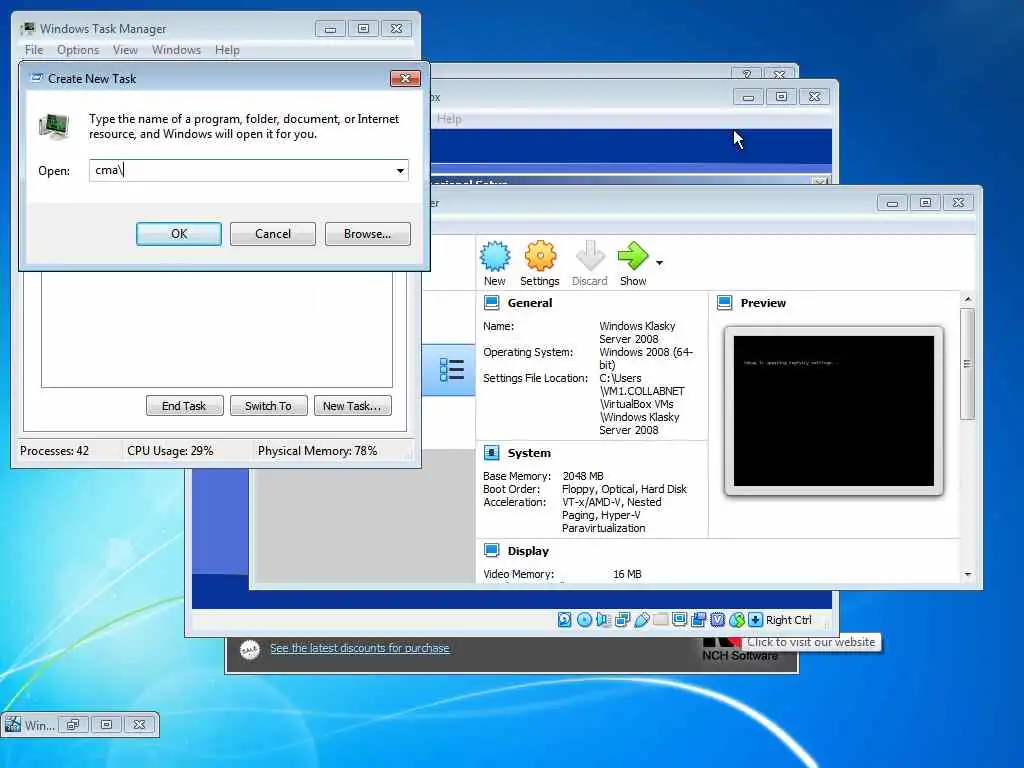Open the machine tools list-view icon

coord(451,370)
